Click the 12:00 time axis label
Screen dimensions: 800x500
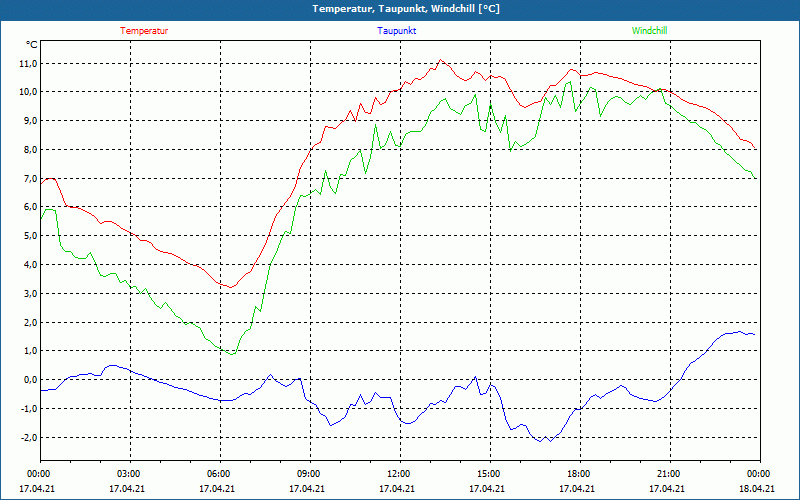pyautogui.click(x=400, y=474)
